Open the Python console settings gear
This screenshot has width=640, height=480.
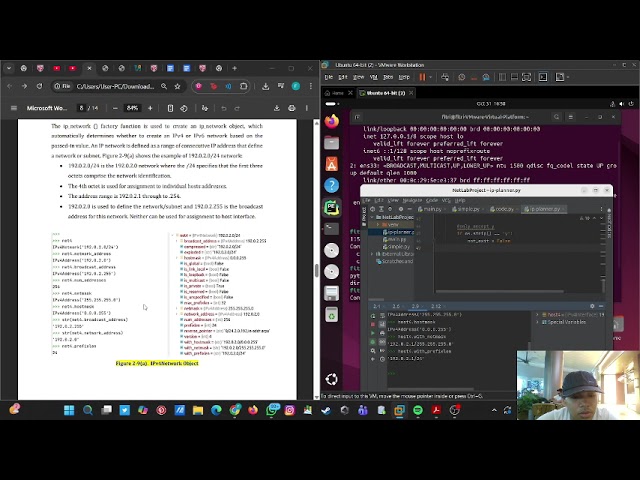(x=592, y=306)
